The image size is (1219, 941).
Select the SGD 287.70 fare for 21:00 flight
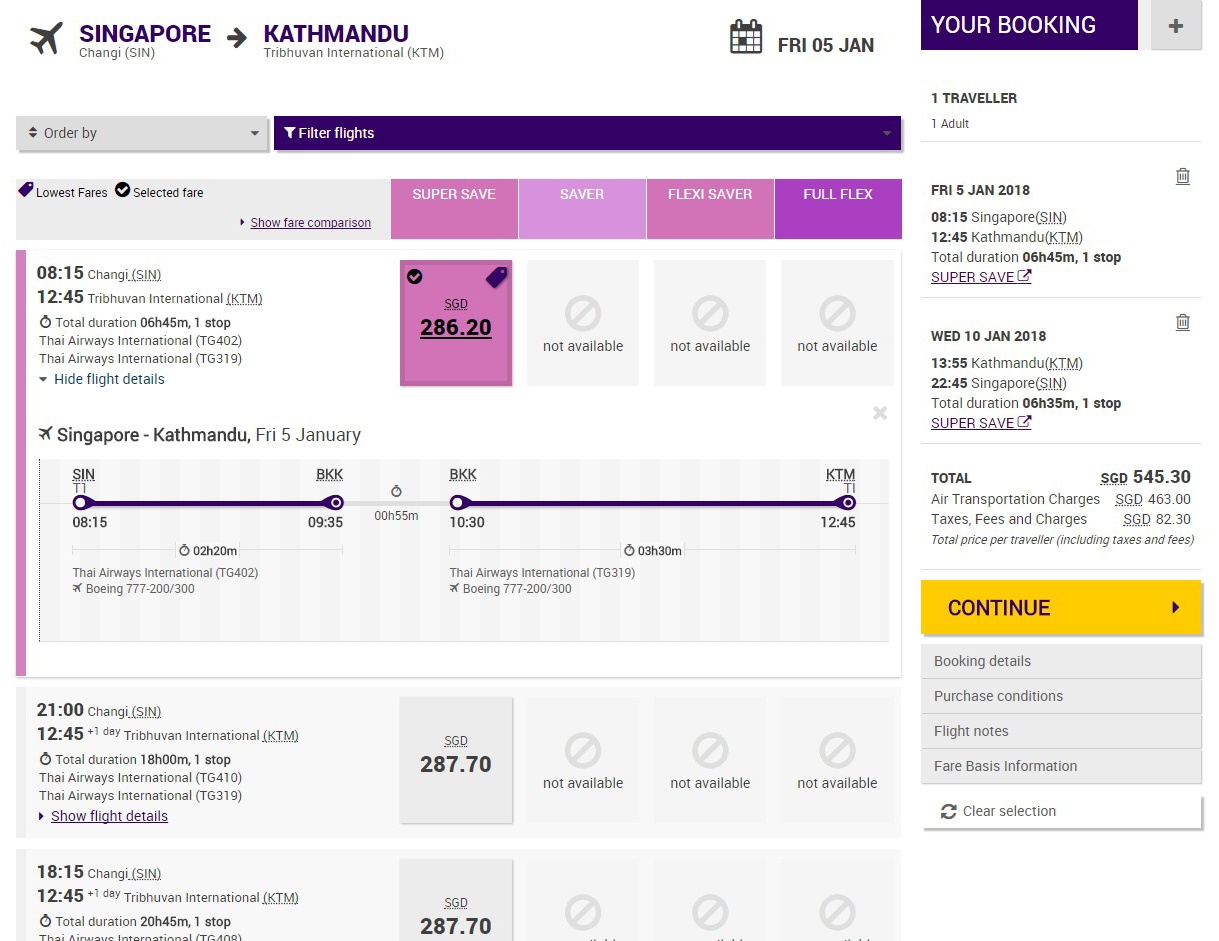click(456, 760)
